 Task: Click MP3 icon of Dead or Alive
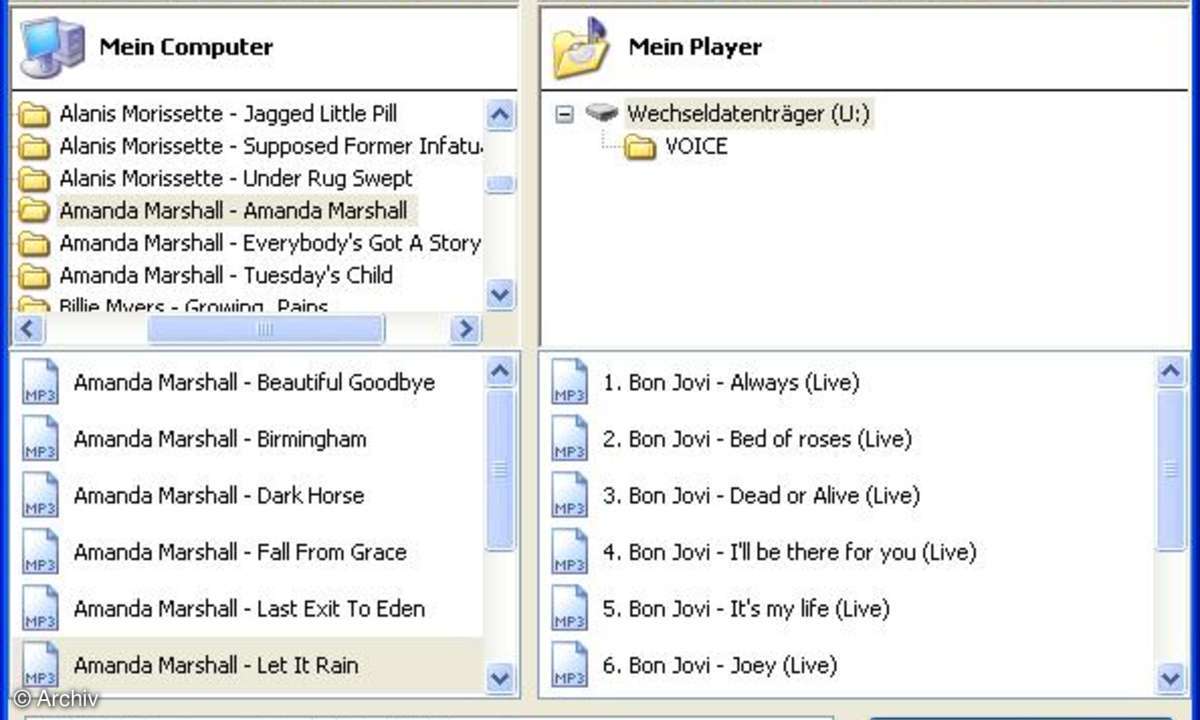pyautogui.click(x=570, y=496)
